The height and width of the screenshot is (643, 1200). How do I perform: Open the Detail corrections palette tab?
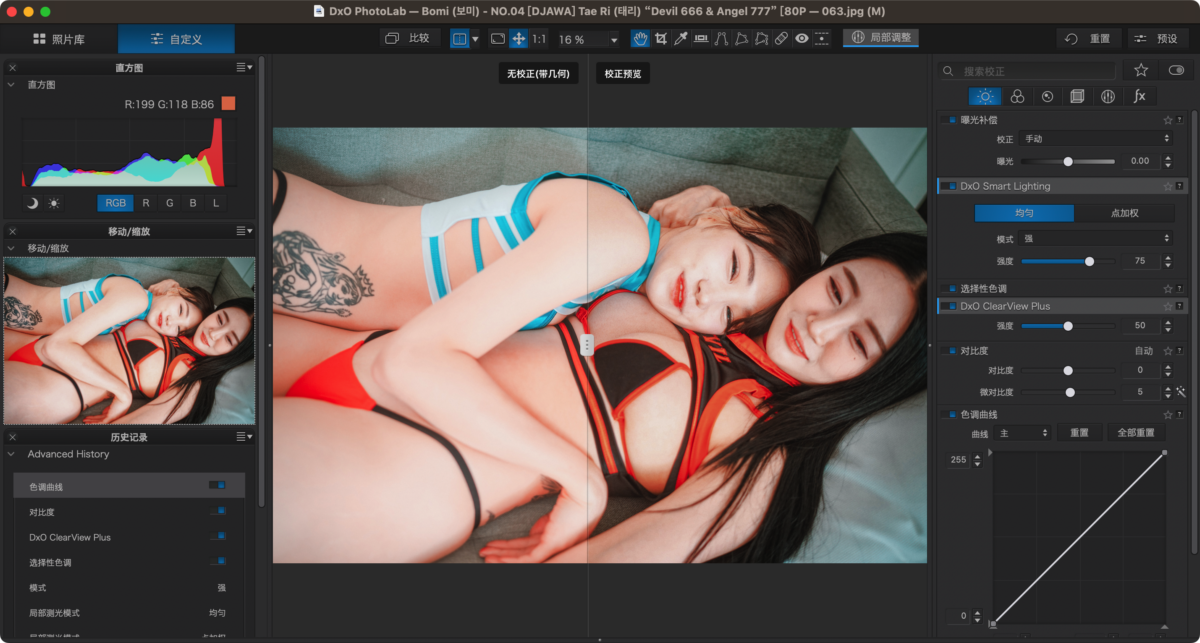coord(1047,96)
